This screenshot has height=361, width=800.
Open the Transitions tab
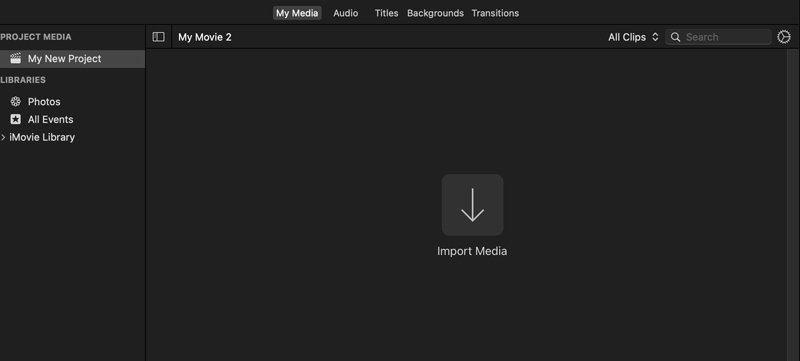[x=495, y=13]
